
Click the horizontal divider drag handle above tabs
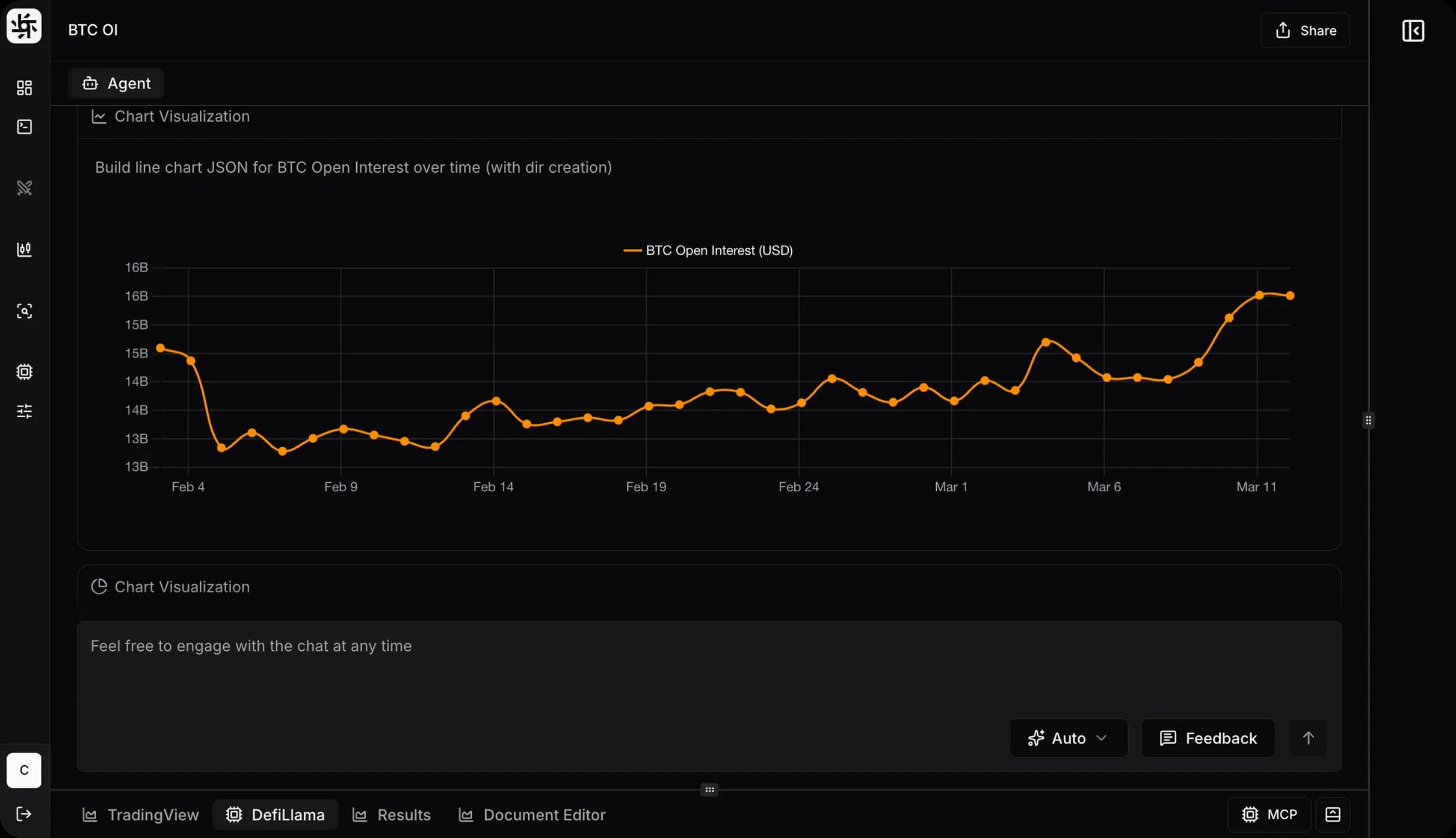point(709,789)
